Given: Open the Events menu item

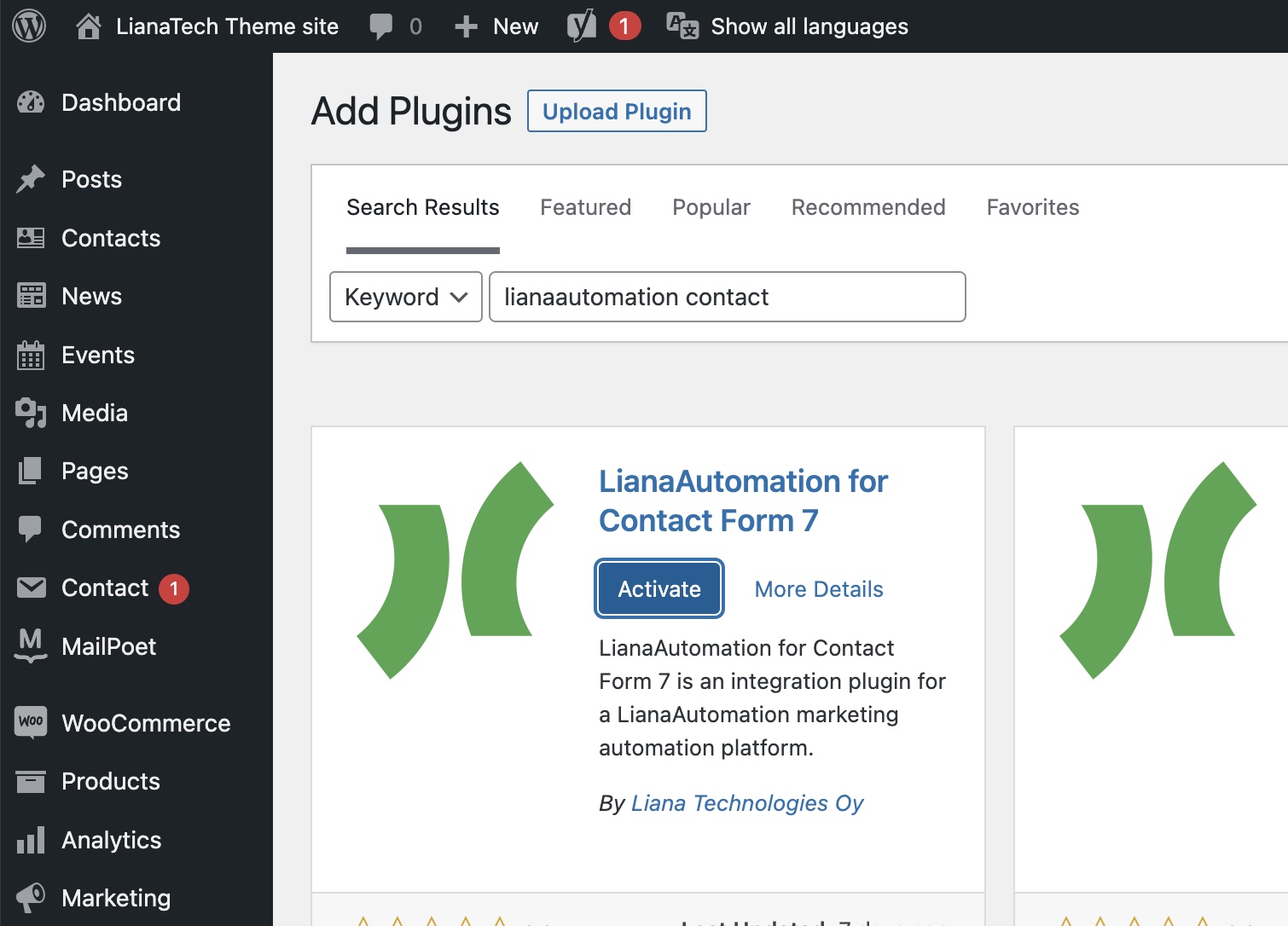Looking at the screenshot, I should coord(97,356).
